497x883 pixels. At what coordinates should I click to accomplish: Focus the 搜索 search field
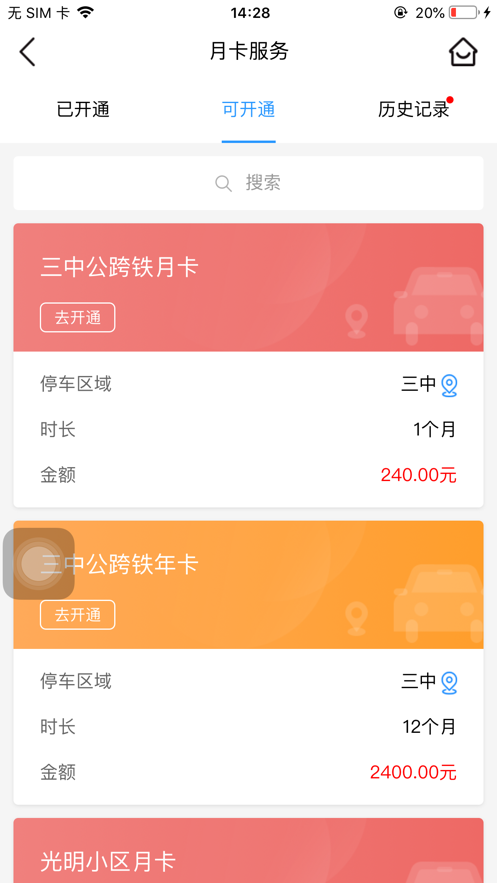pos(248,183)
